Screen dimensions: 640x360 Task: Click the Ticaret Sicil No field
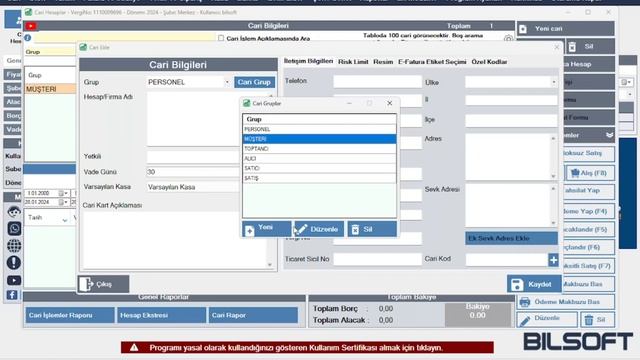[x=377, y=259]
